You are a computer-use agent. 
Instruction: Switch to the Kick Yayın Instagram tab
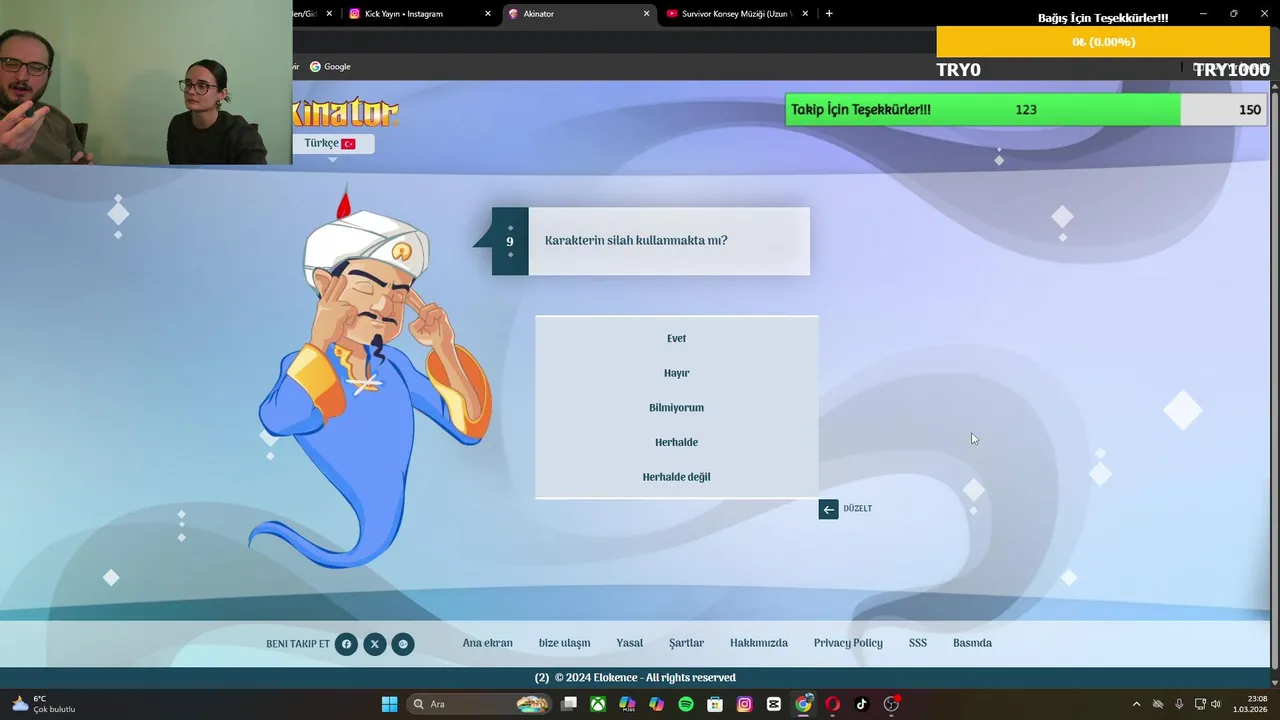coord(420,14)
